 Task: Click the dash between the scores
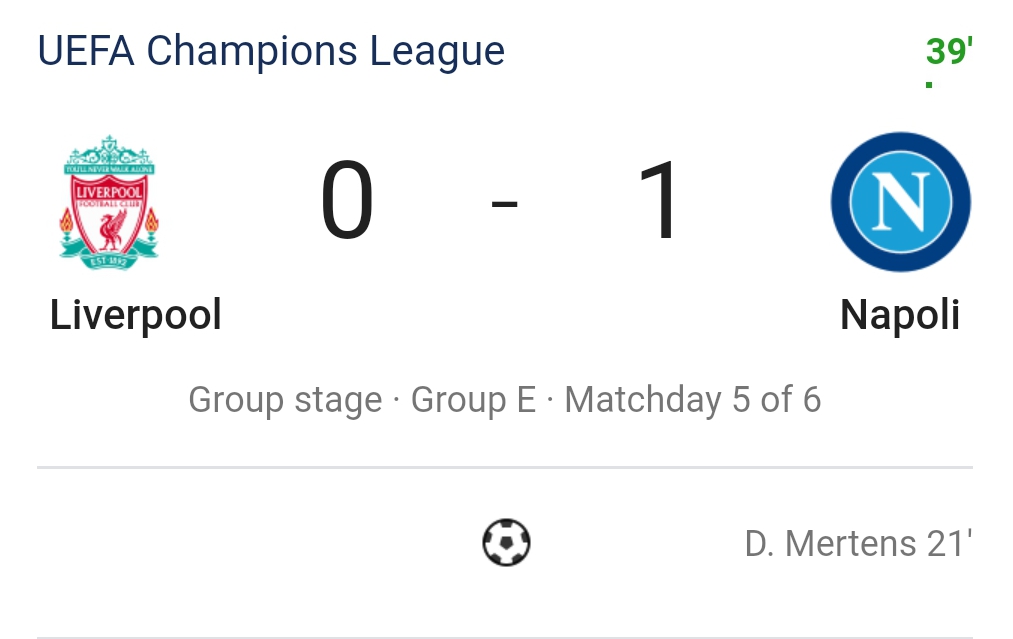pyautogui.click(x=505, y=204)
